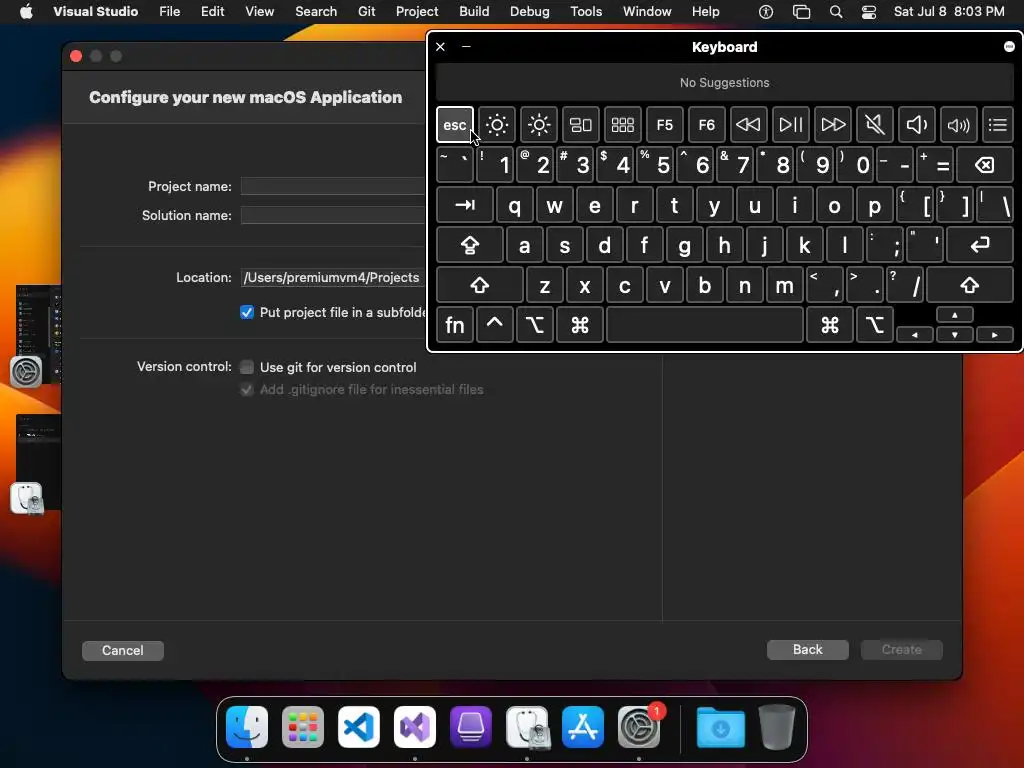Open Finder from the Dock
1024x768 pixels.
[247, 727]
